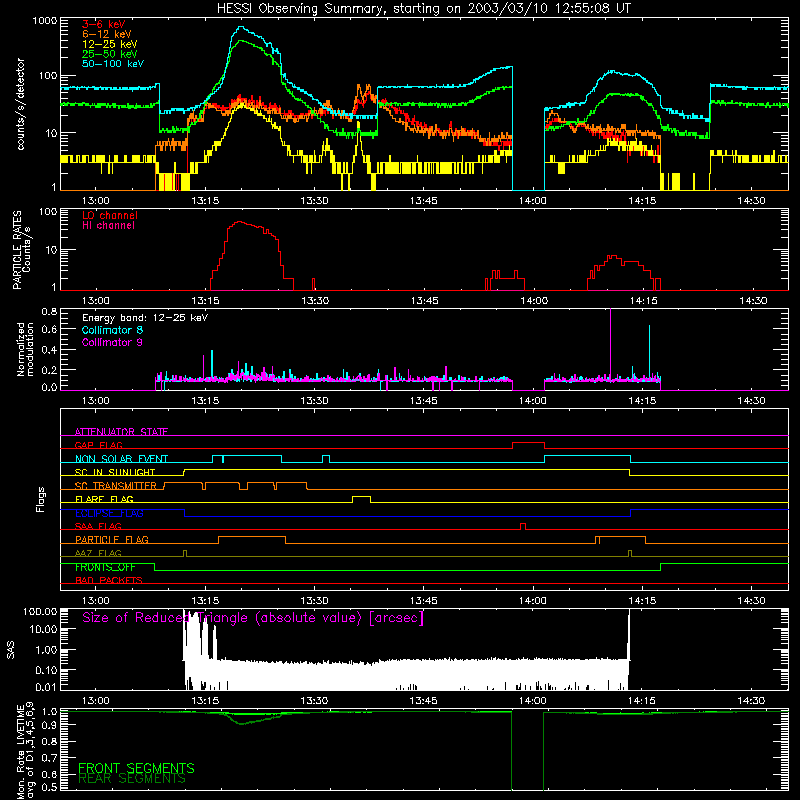Pick the cyan 50-100 keV legend entry
The height and width of the screenshot is (800, 800).
[x=113, y=64]
